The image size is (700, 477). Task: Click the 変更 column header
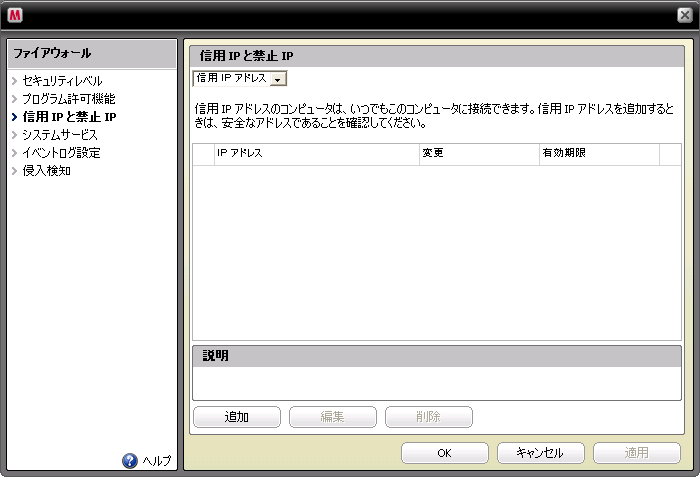(x=478, y=154)
